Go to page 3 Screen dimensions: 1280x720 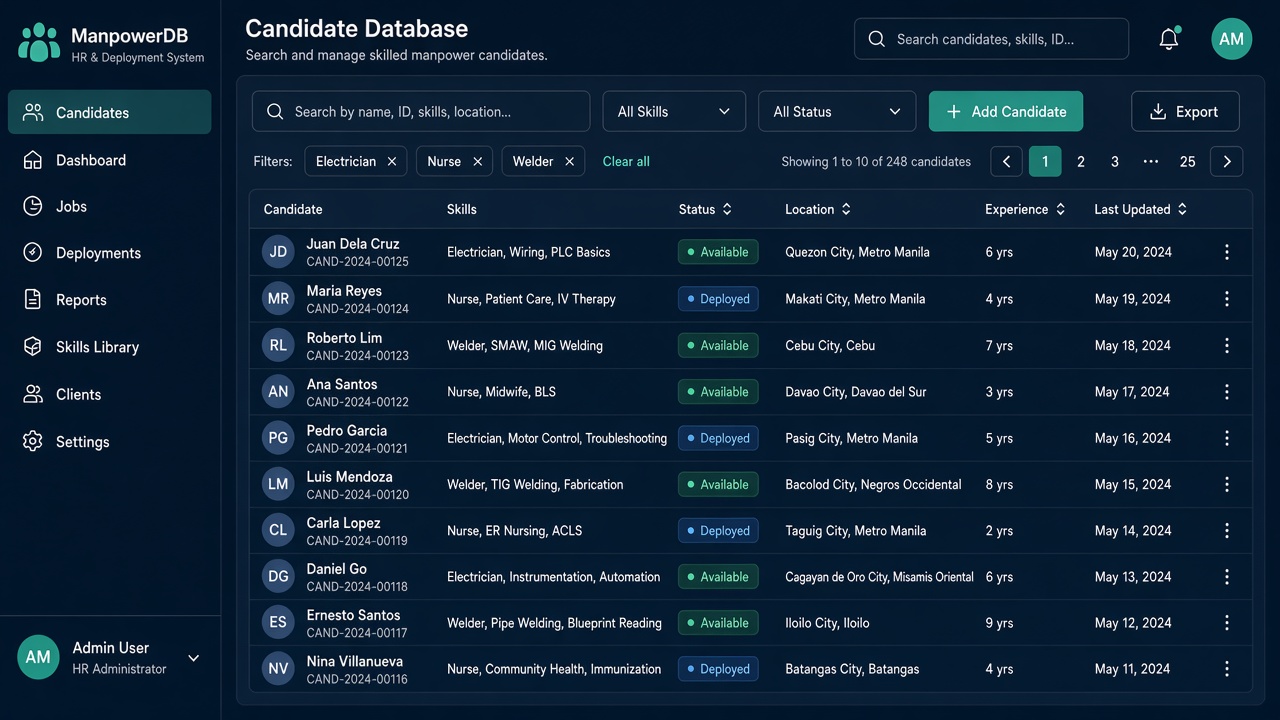click(1115, 161)
